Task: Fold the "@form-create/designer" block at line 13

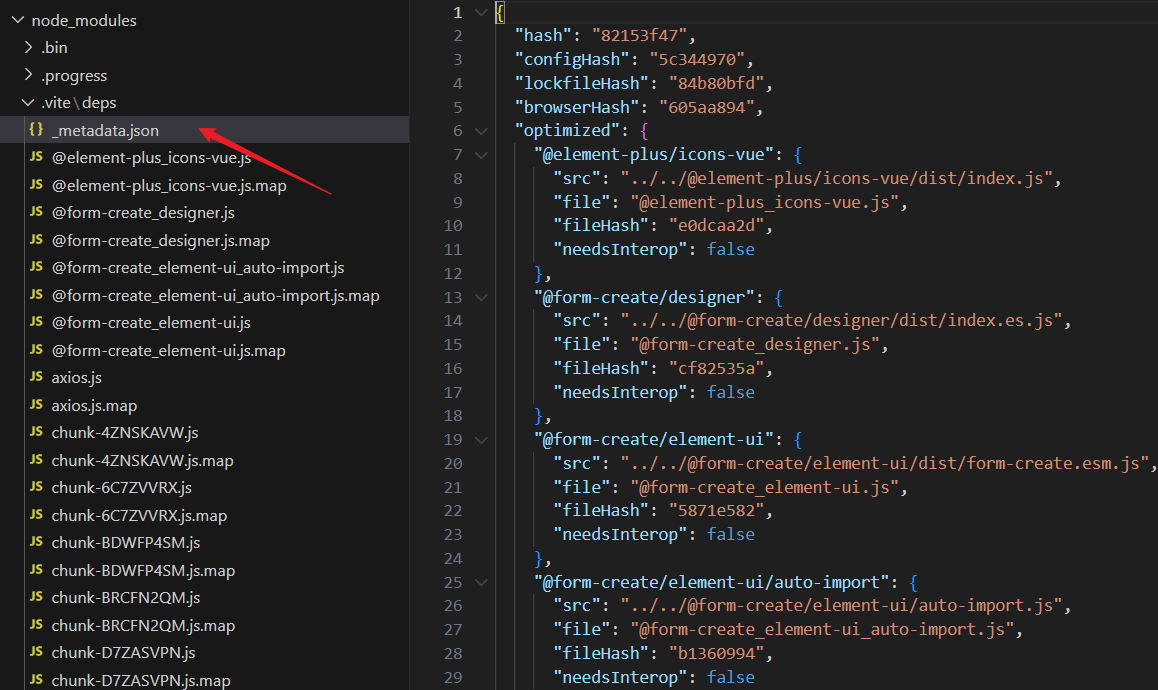Action: pos(482,297)
